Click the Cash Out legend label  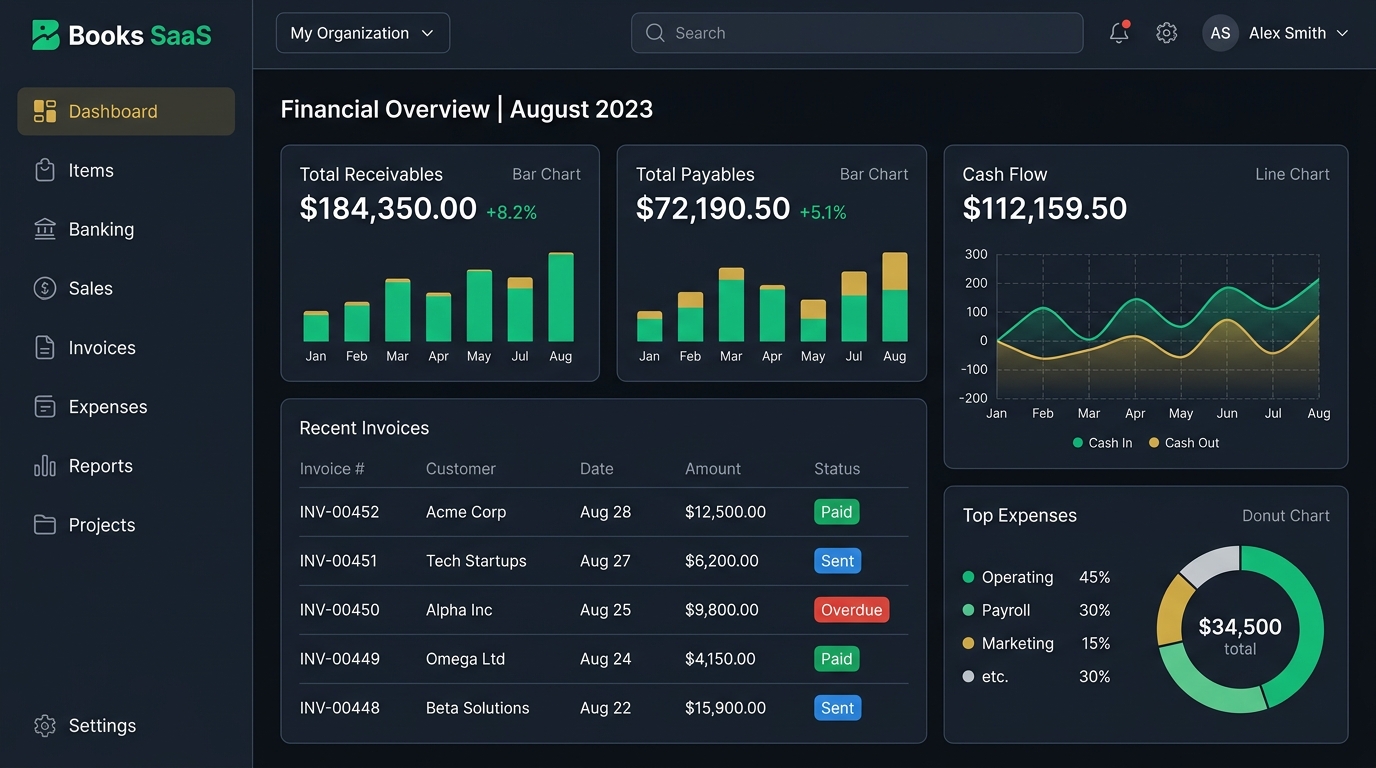coord(1192,442)
